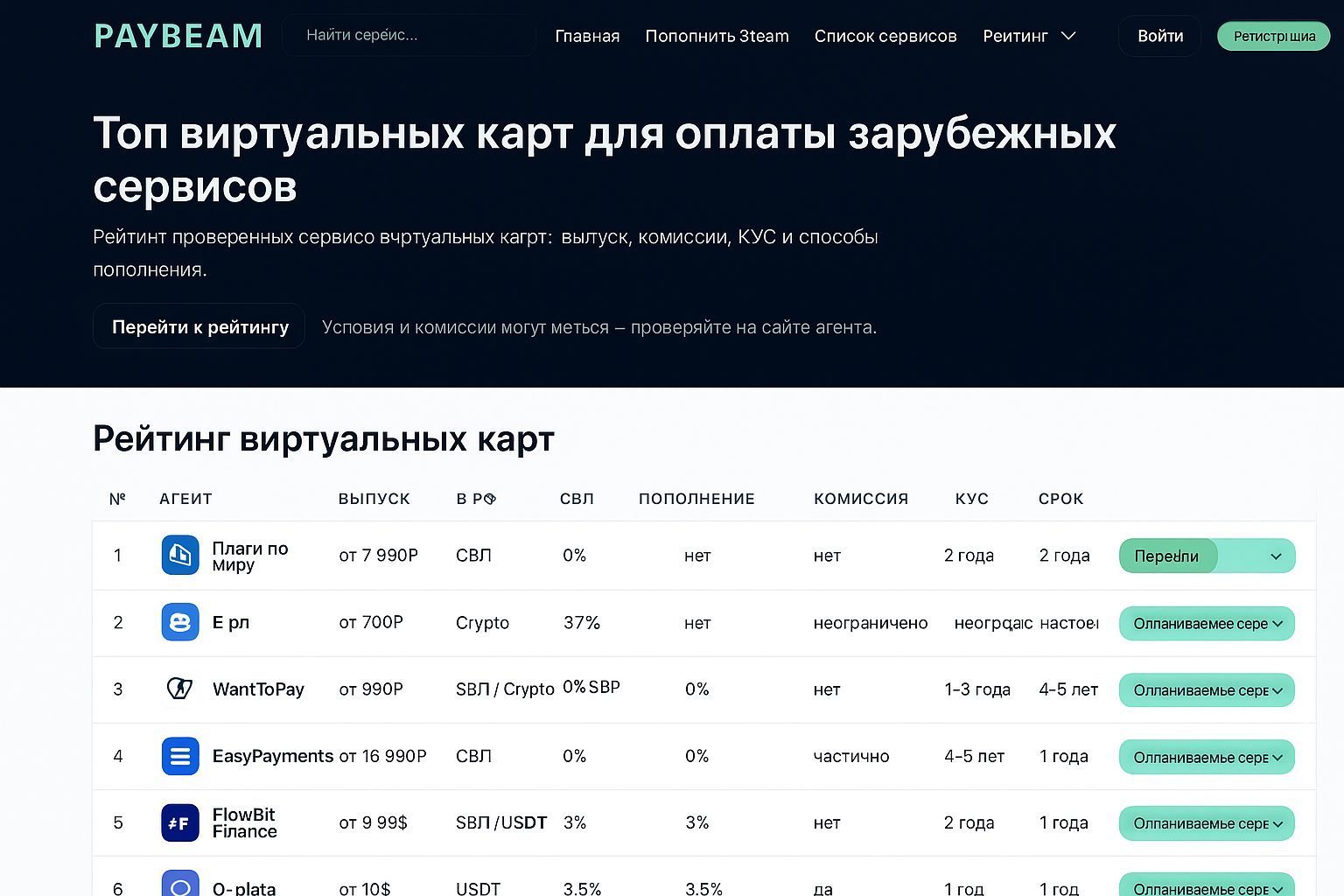Image resolution: width=1344 pixels, height=896 pixels.
Task: Expand the services dropdown in row 2
Action: click(1207, 623)
